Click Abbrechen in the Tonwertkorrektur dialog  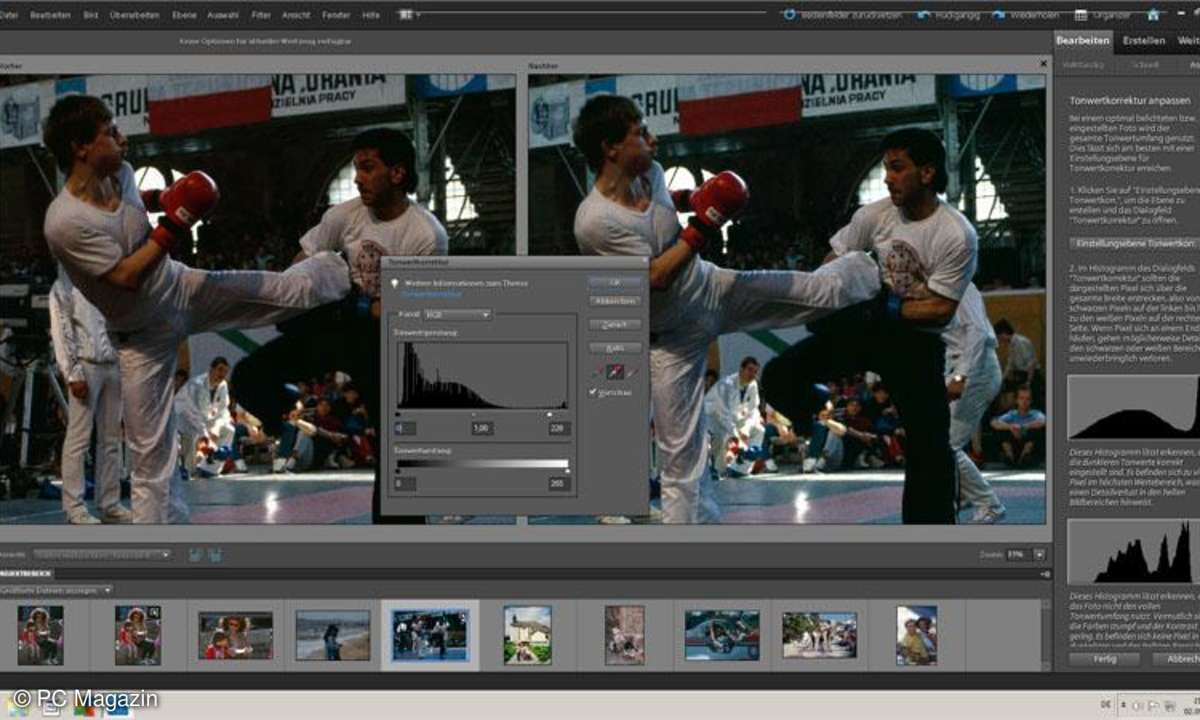tap(615, 301)
